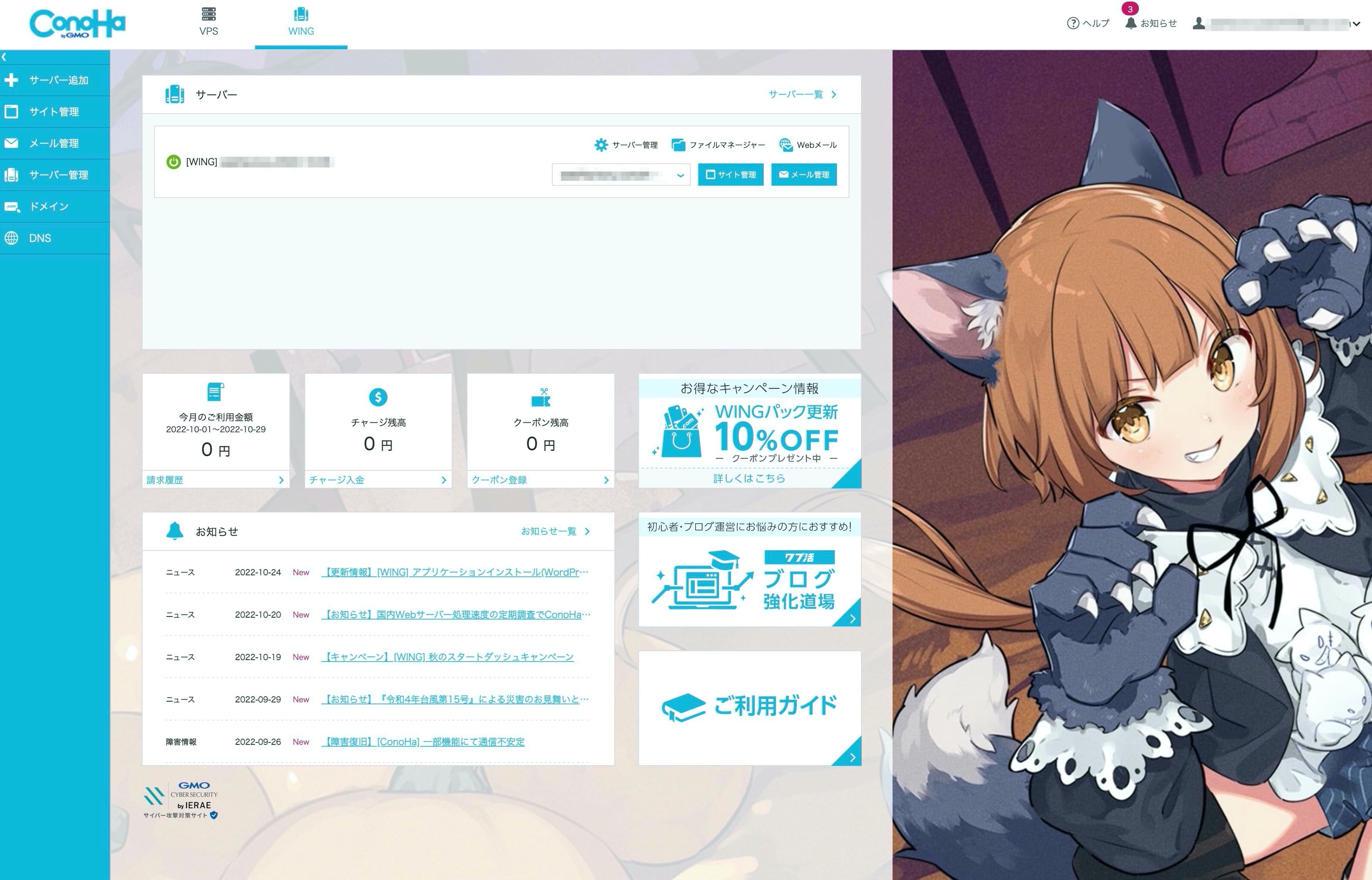The height and width of the screenshot is (880, 1372).
Task: Open the 令和4年台風第15号 notice link
Action: 455,699
